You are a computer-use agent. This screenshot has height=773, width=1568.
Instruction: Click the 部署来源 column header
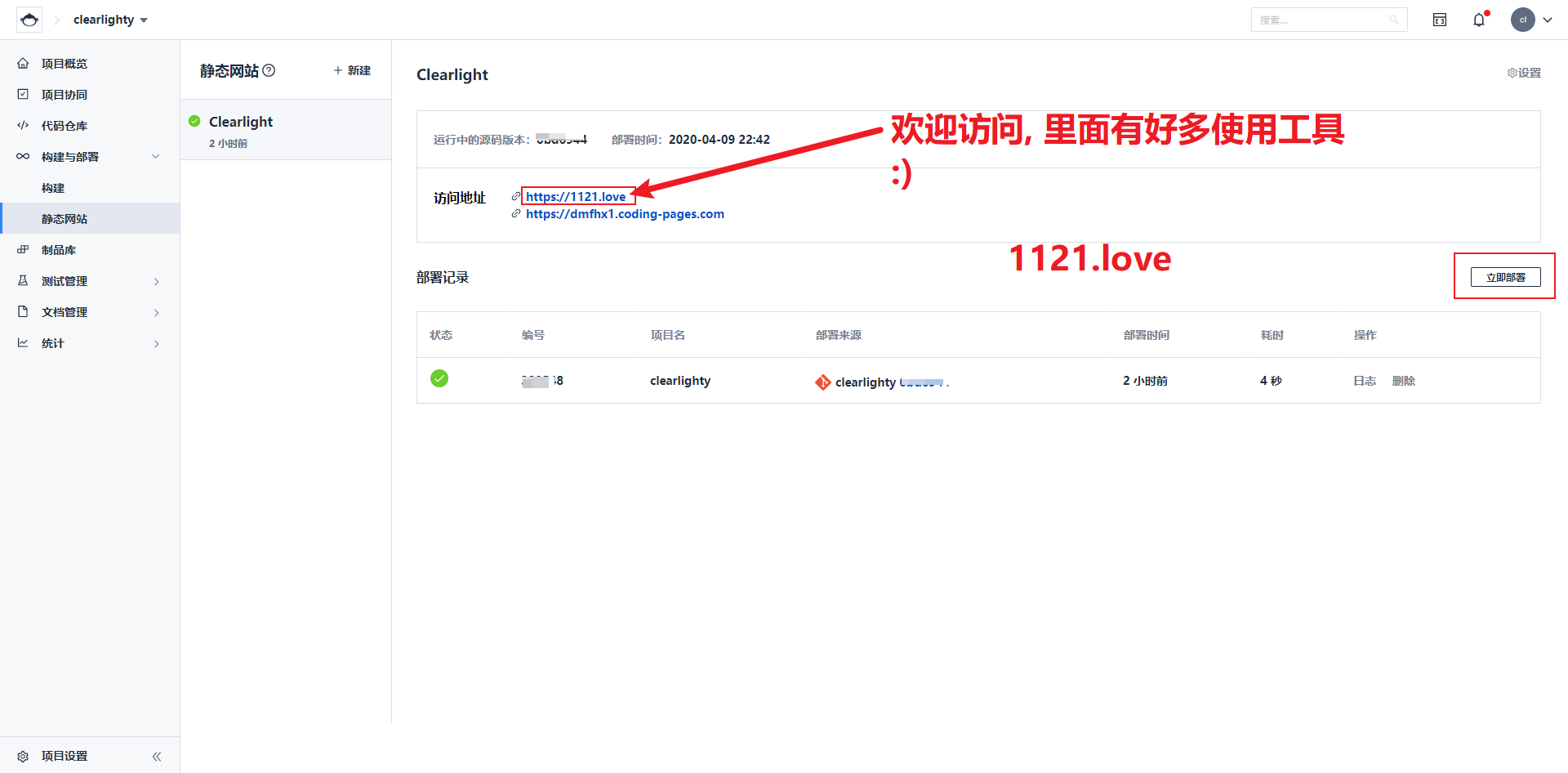pyautogui.click(x=839, y=335)
